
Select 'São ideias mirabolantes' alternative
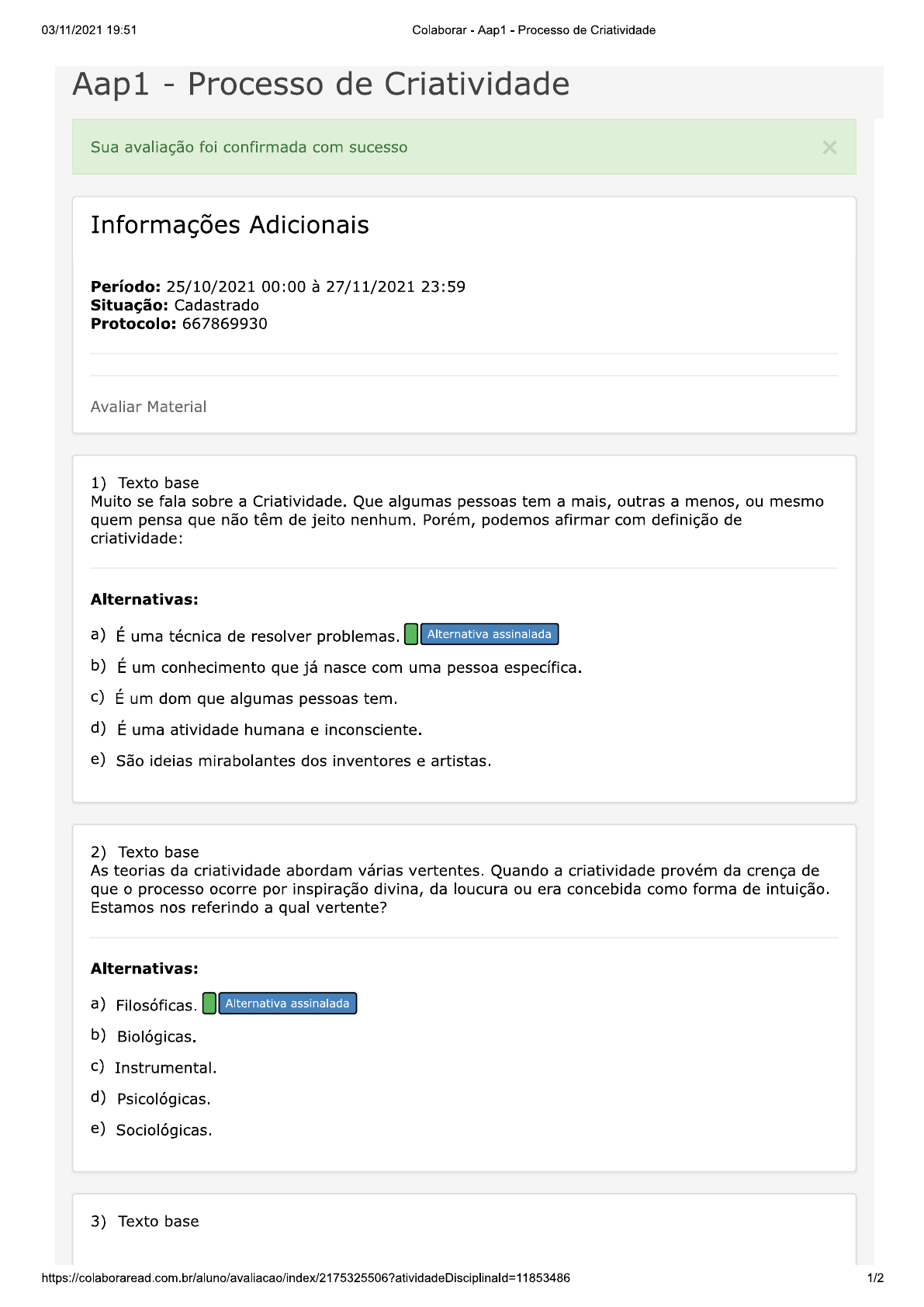click(303, 761)
